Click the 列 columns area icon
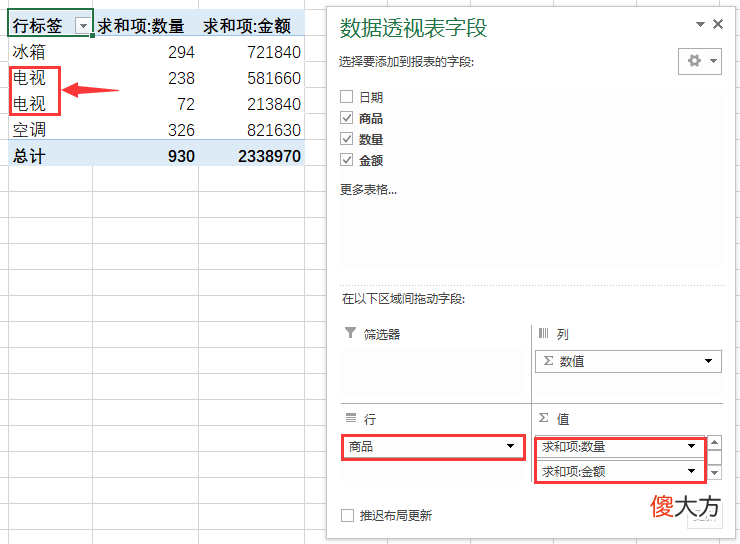Viewport: 740px width, 544px height. coord(544,334)
